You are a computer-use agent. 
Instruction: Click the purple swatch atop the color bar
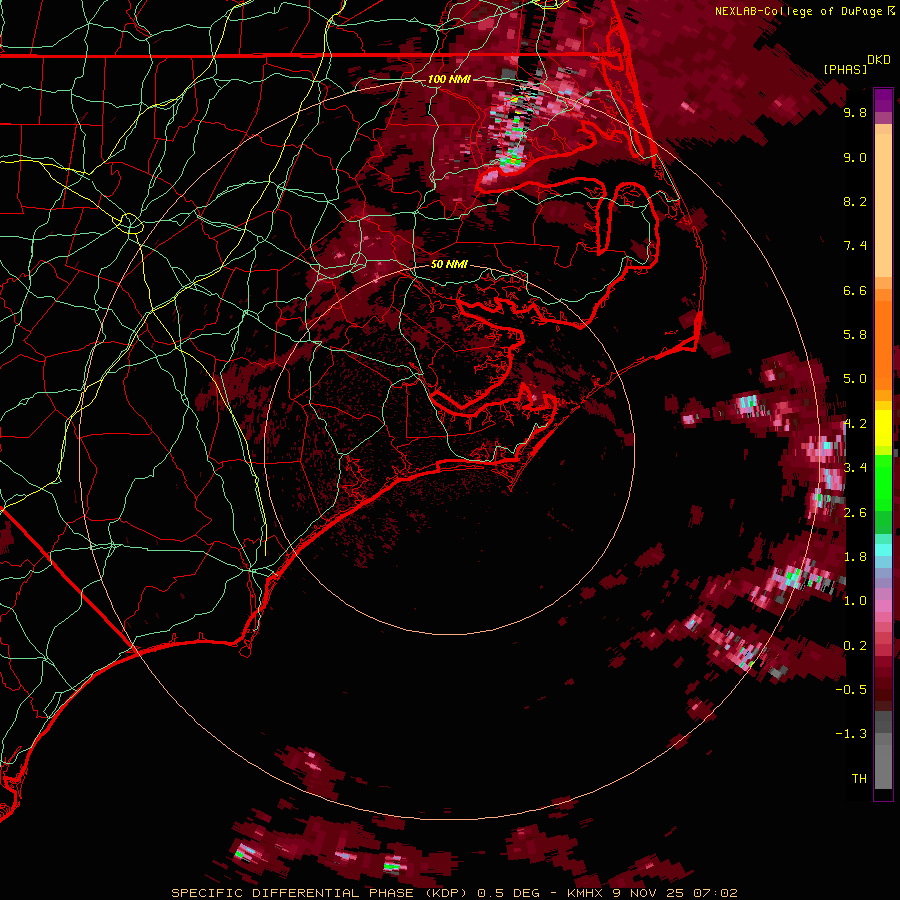point(883,100)
